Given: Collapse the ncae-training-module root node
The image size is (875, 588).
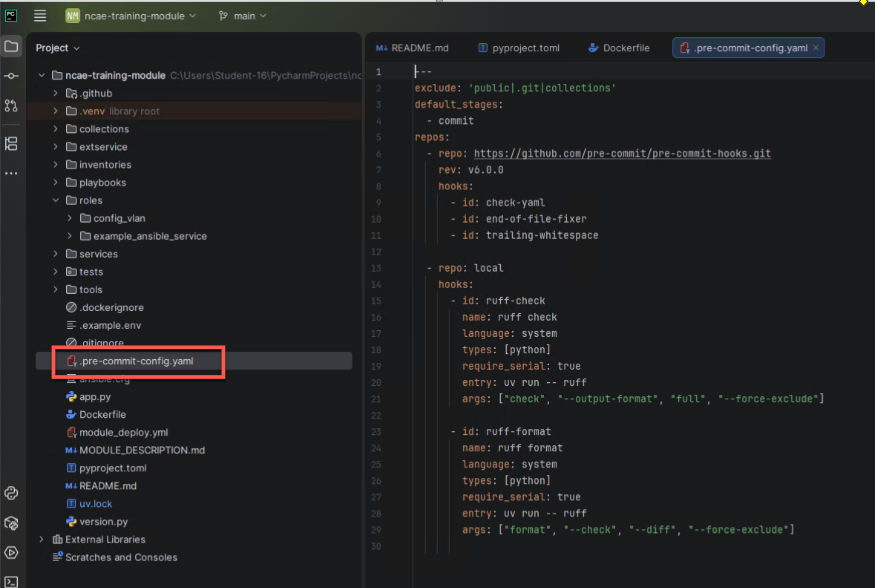Looking at the screenshot, I should (x=41, y=75).
